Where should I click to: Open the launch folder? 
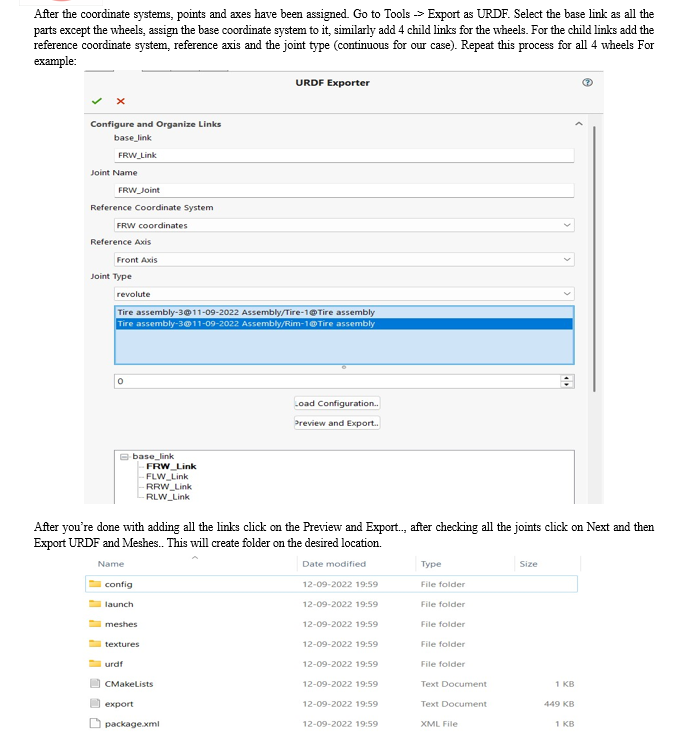click(x=118, y=604)
